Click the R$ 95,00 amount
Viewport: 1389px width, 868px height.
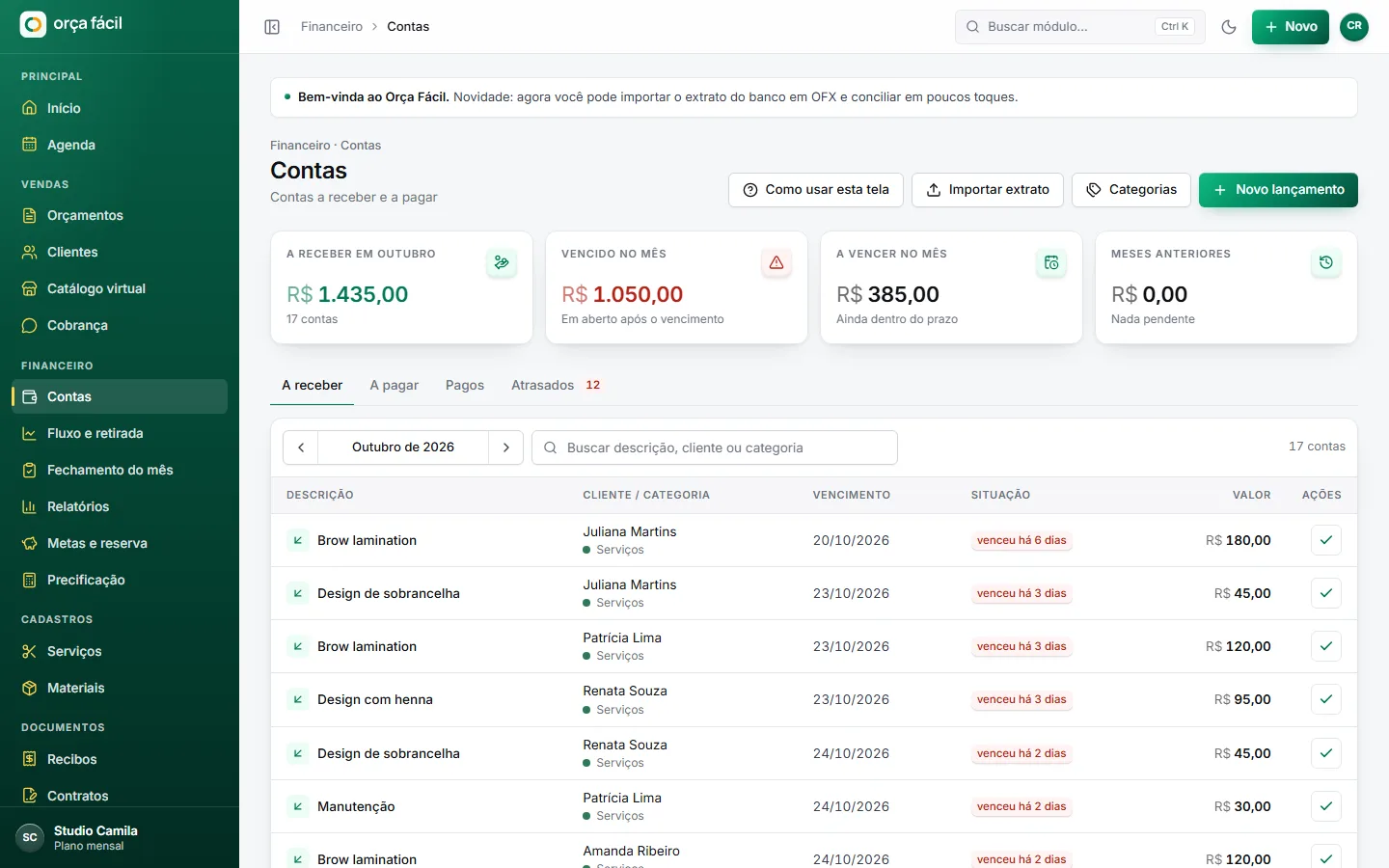1242,699
